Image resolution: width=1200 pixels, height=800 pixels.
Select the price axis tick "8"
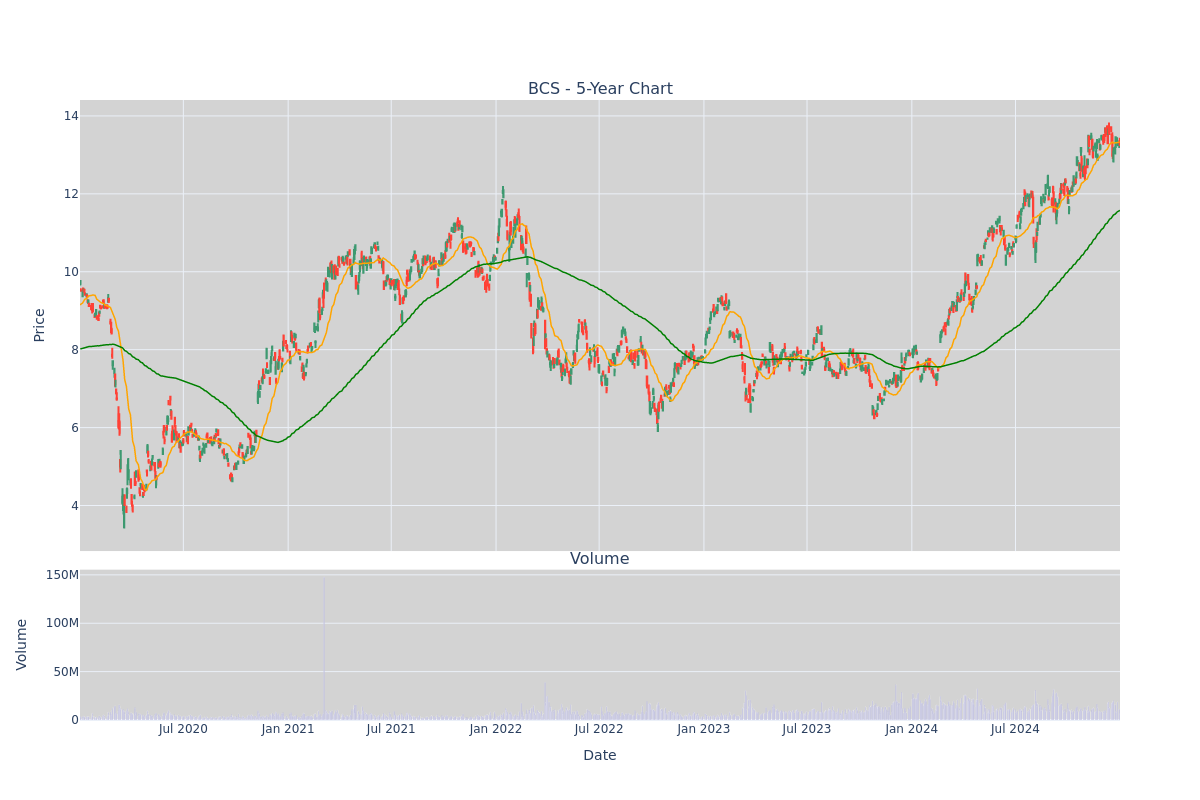click(x=74, y=350)
